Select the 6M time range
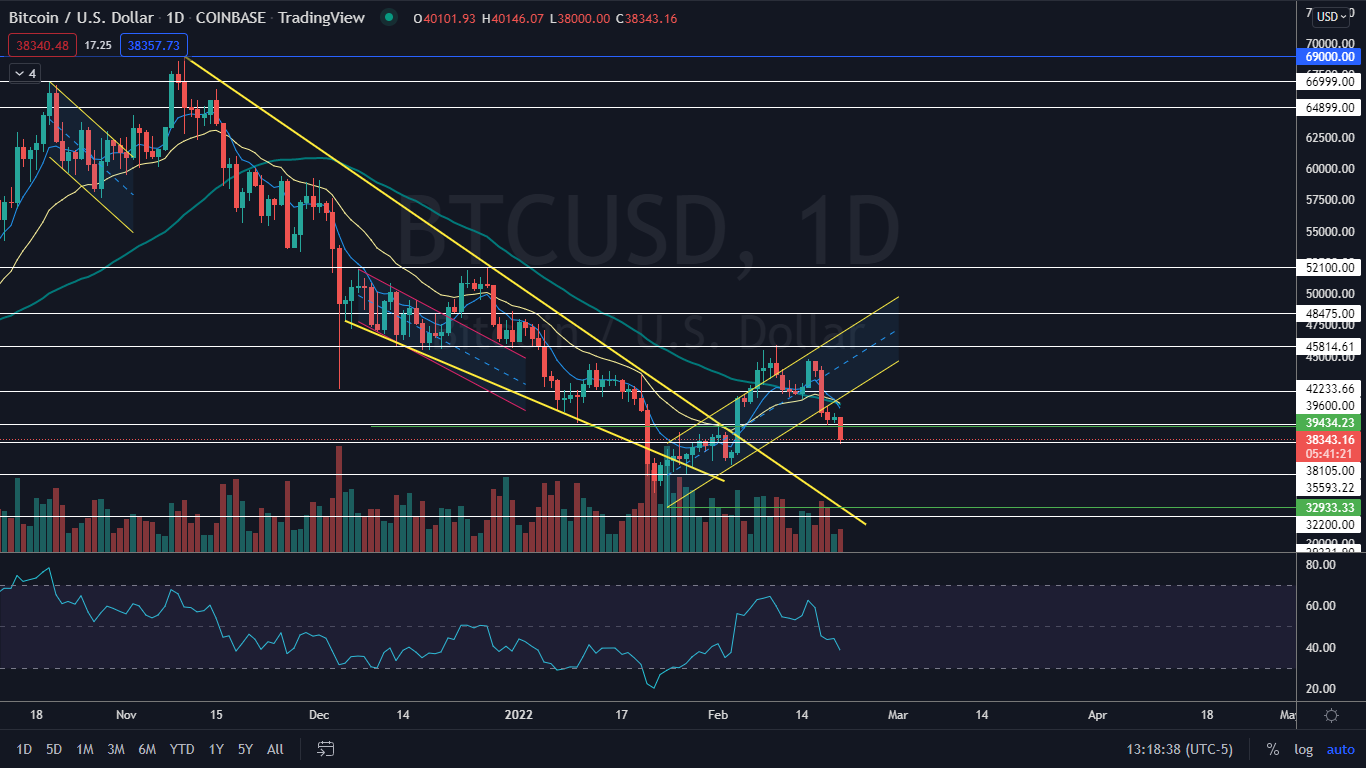 point(147,749)
